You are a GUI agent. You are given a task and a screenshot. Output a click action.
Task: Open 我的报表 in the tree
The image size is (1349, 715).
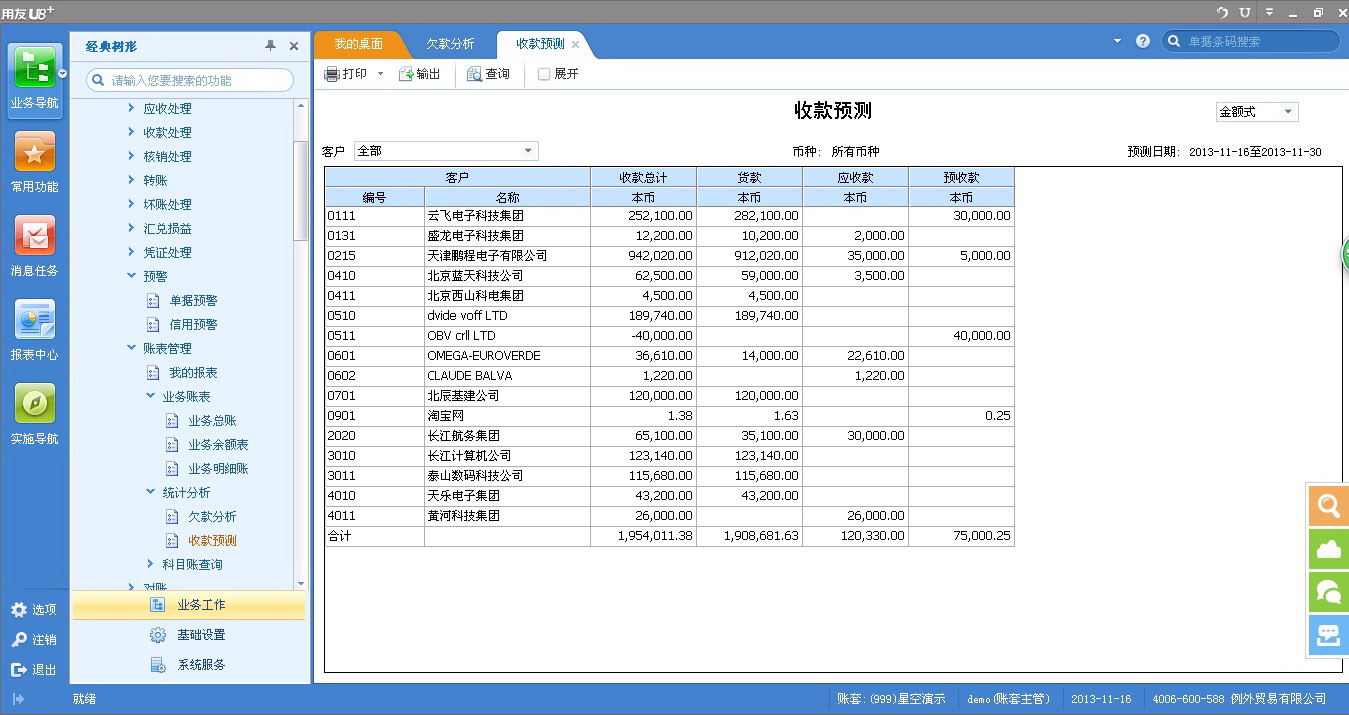(193, 372)
